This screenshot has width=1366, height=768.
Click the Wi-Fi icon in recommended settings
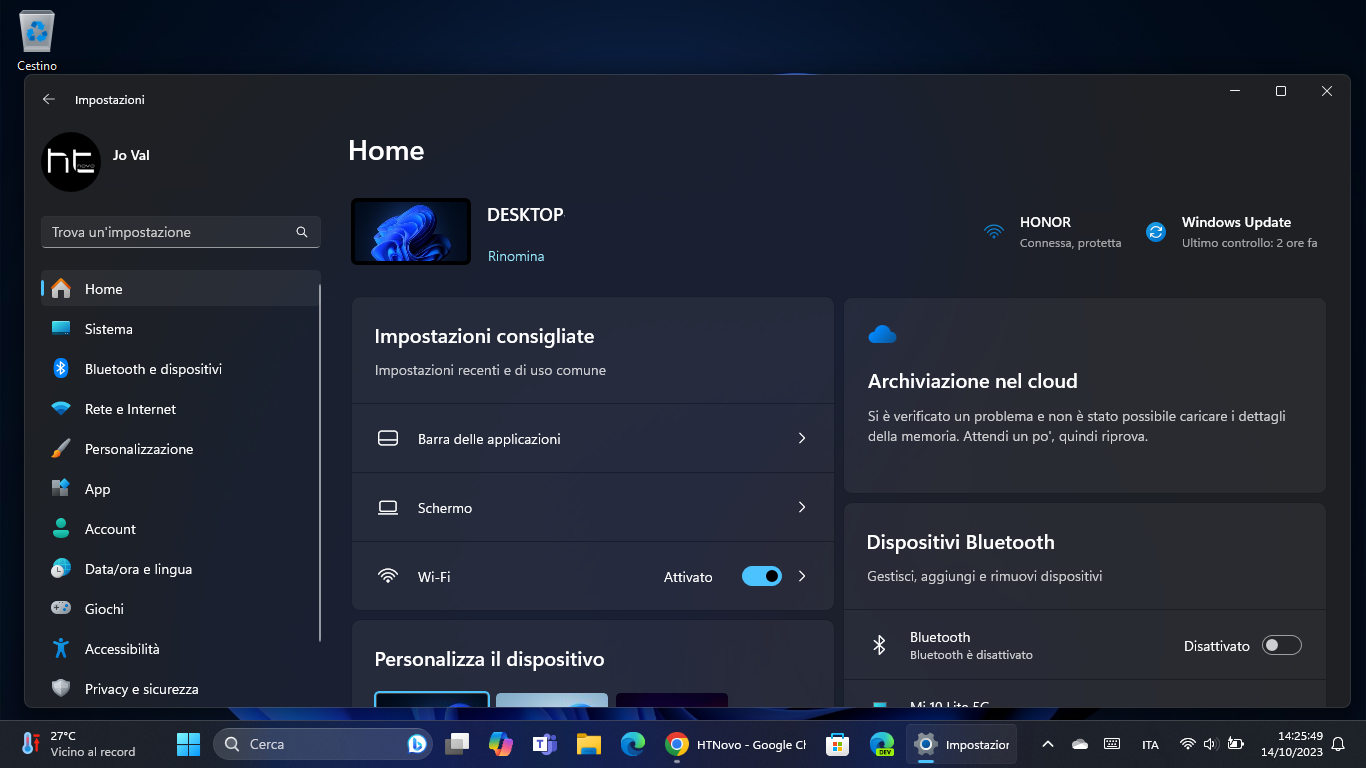tap(388, 576)
